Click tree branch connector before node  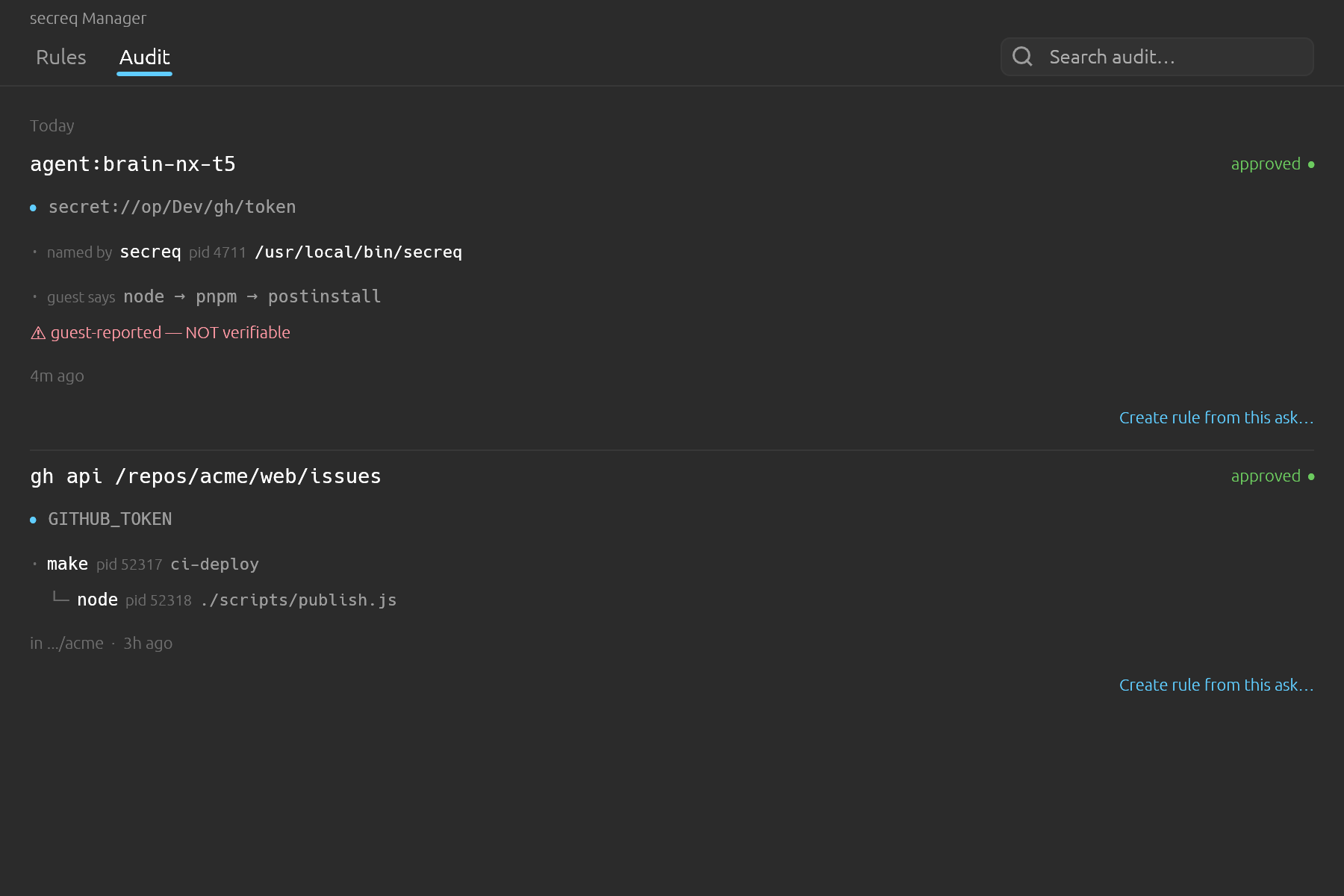pos(60,597)
